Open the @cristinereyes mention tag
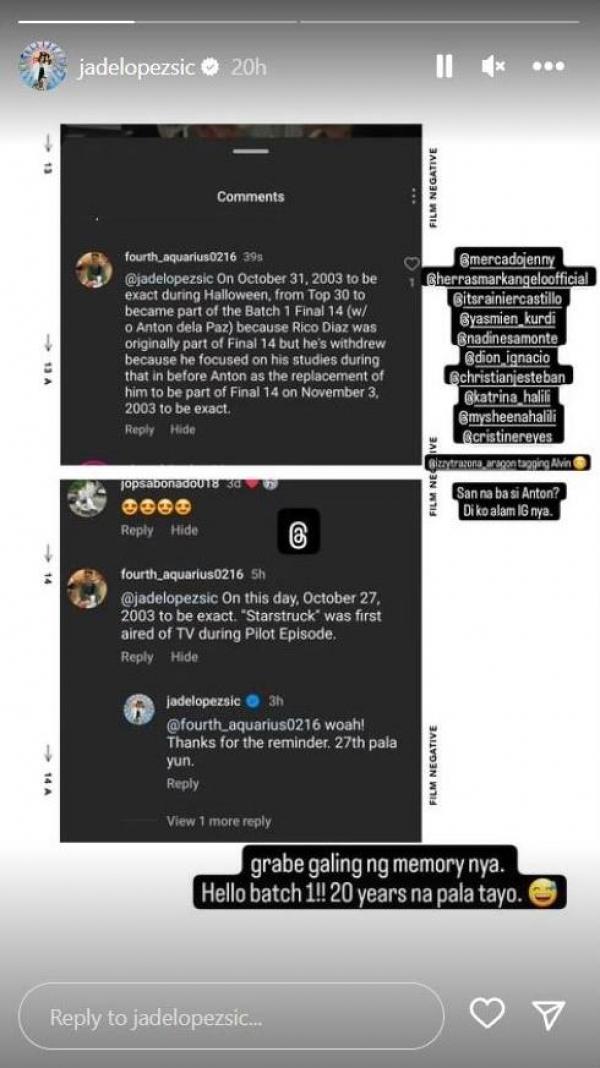 pyautogui.click(x=507, y=437)
